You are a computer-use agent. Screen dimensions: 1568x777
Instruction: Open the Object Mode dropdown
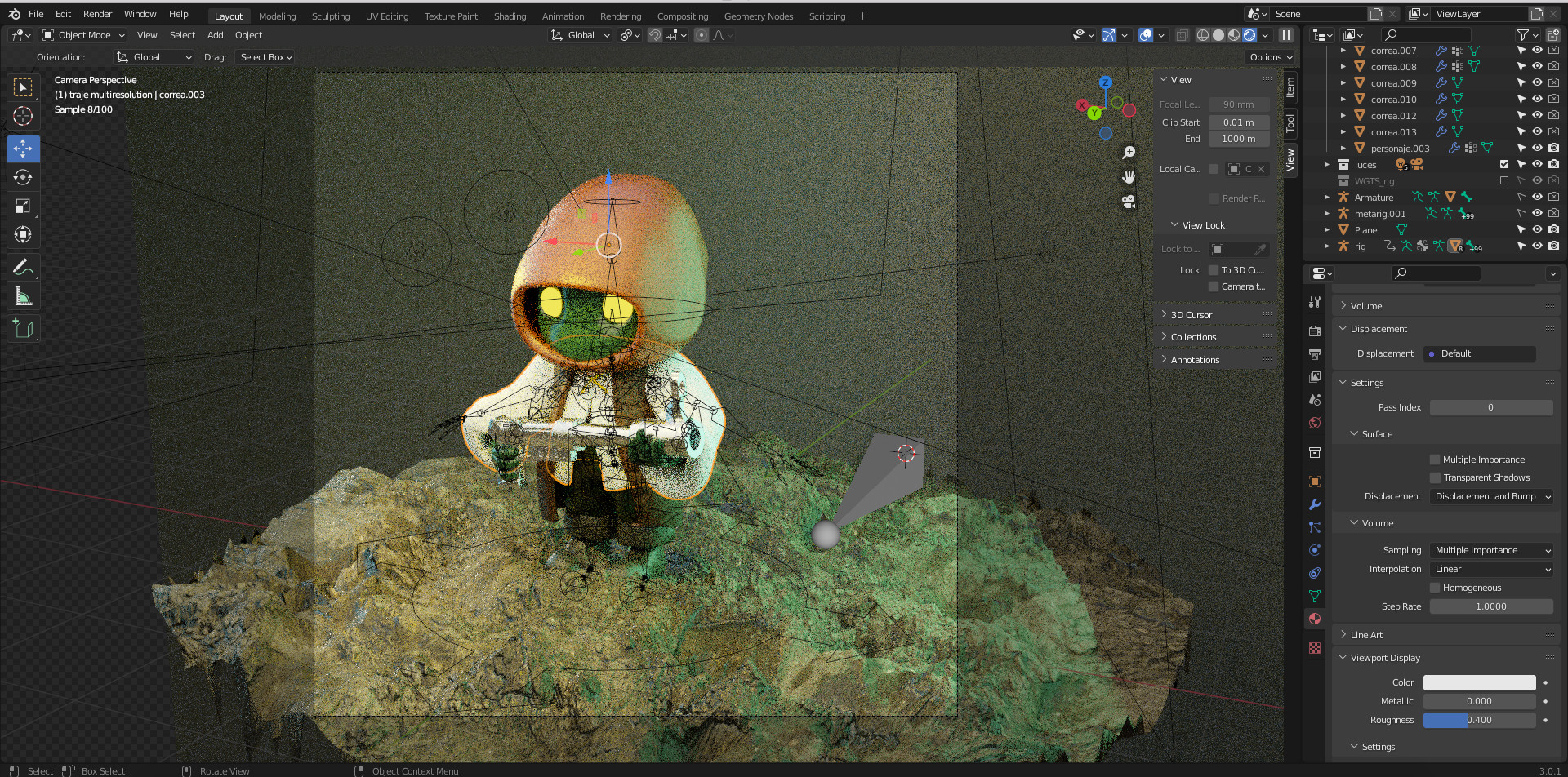[84, 35]
